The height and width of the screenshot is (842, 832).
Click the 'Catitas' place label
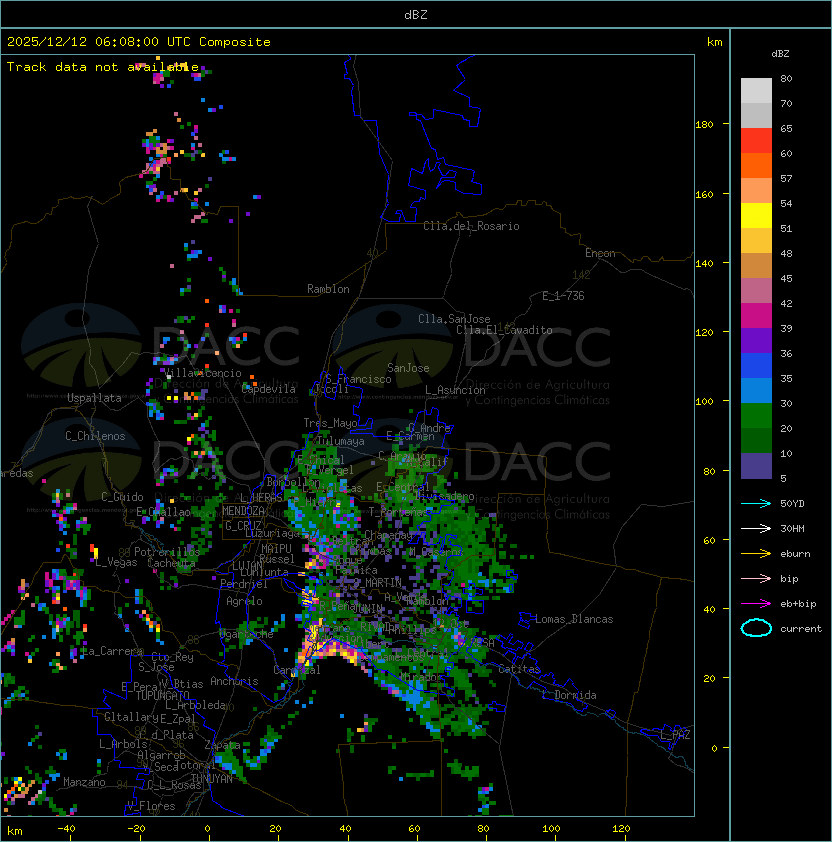pyautogui.click(x=519, y=669)
